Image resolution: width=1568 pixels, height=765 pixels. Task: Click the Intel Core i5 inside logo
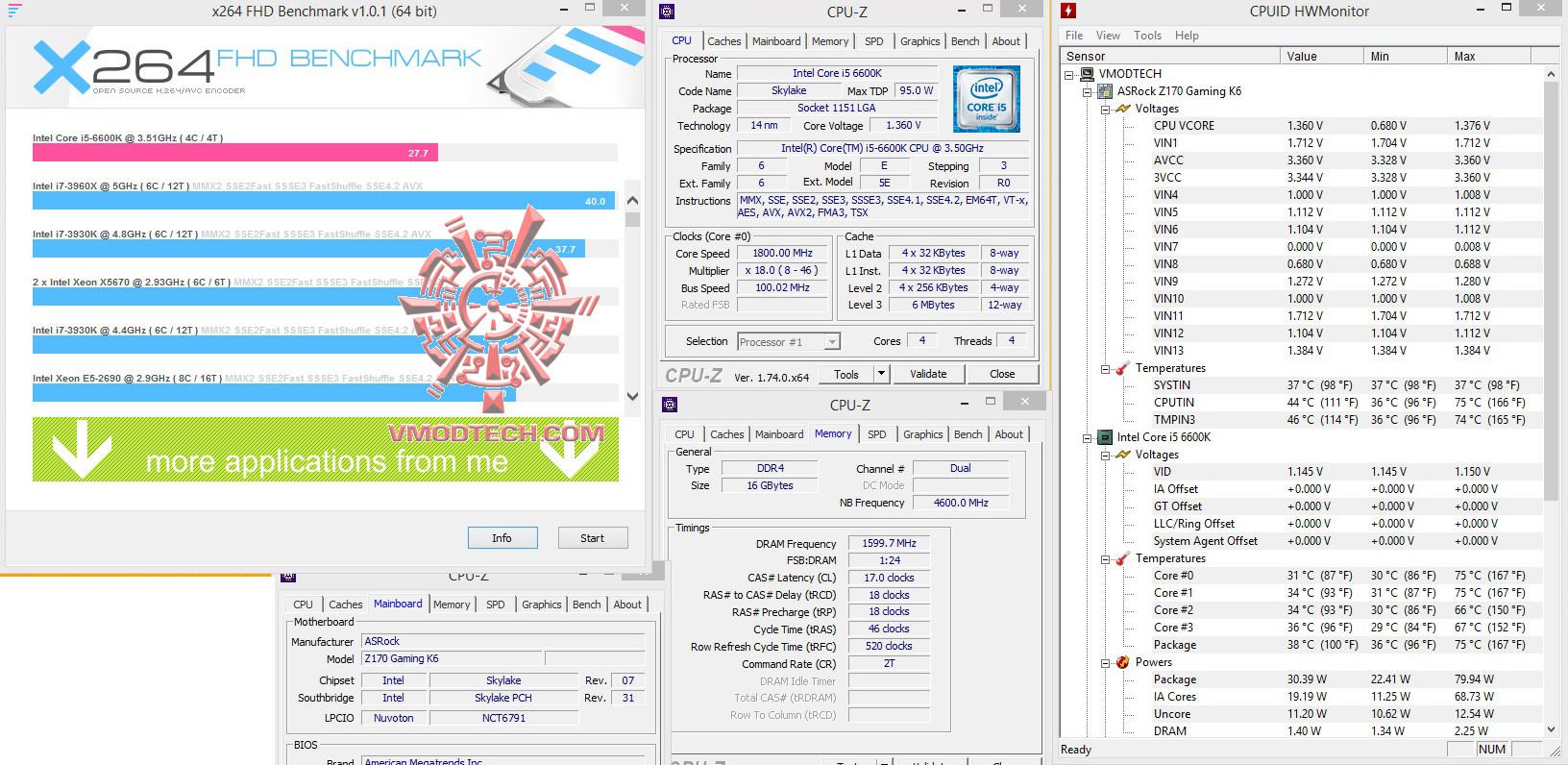[x=987, y=99]
